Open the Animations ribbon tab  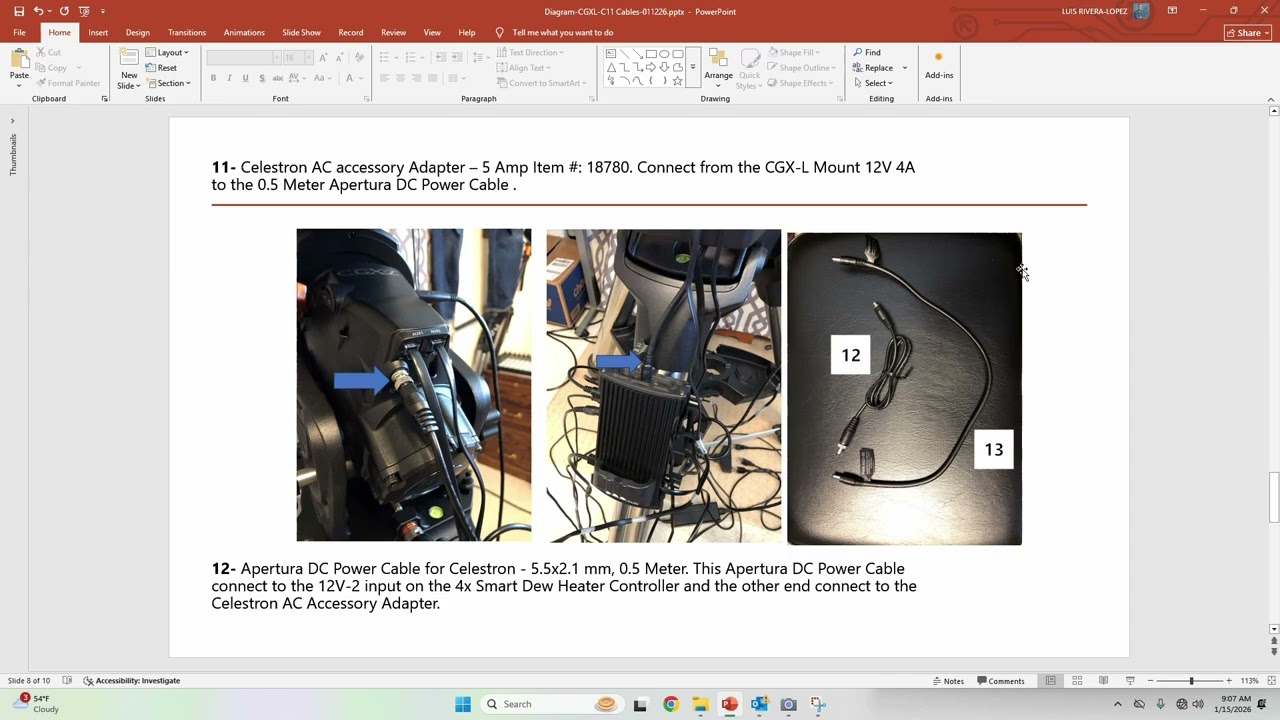tap(244, 32)
